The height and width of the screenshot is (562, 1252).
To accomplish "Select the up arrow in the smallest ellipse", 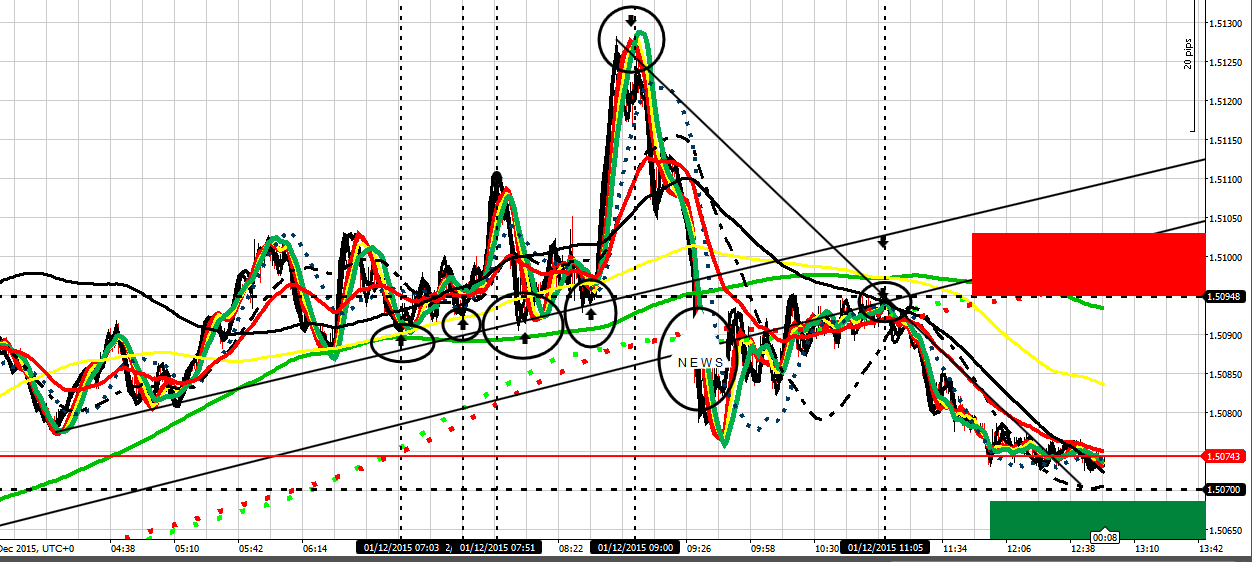I will click(463, 323).
